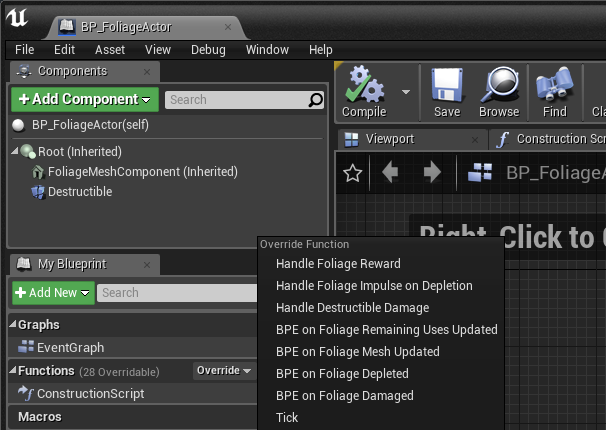Collapse the Root (Inherited) component

[x=15, y=152]
